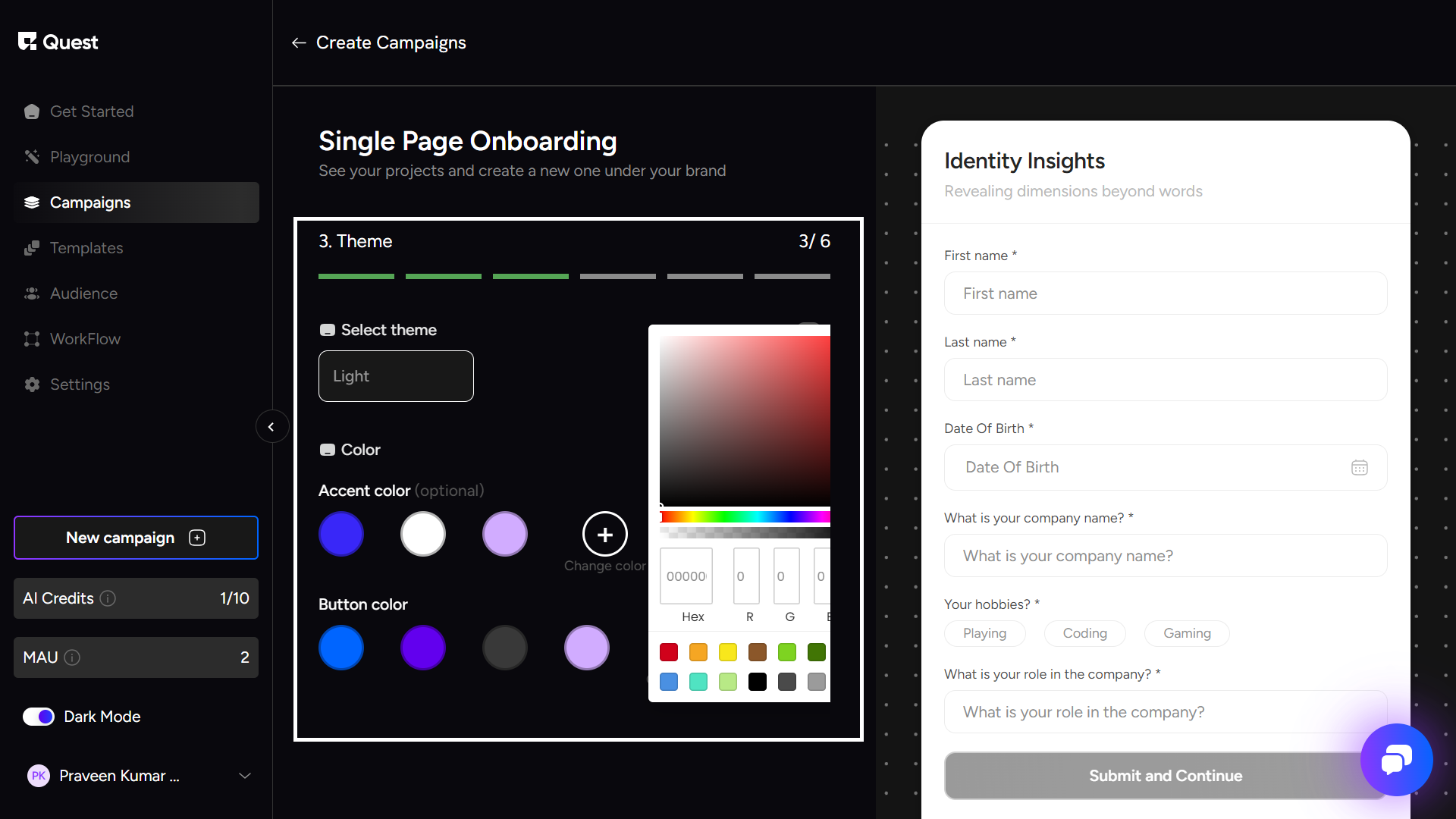Click the plus Change color icon
The height and width of the screenshot is (819, 1456).
point(604,535)
